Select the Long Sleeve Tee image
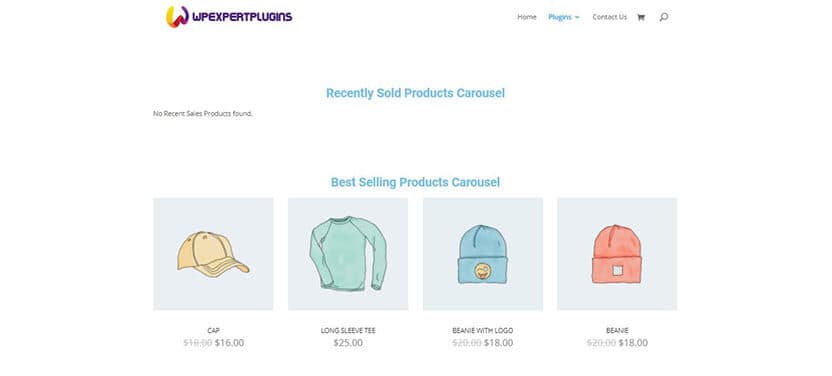 [x=348, y=254]
